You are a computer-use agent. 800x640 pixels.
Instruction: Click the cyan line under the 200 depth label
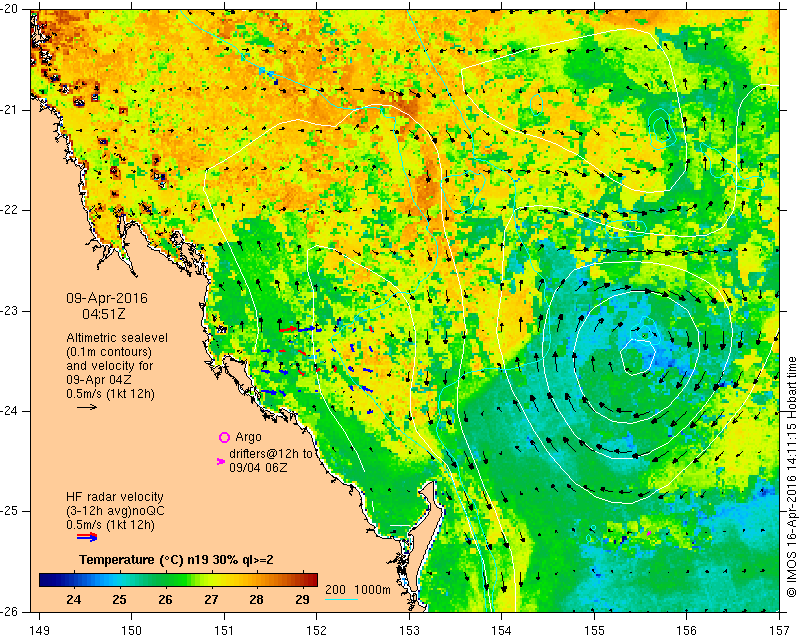coord(341,599)
